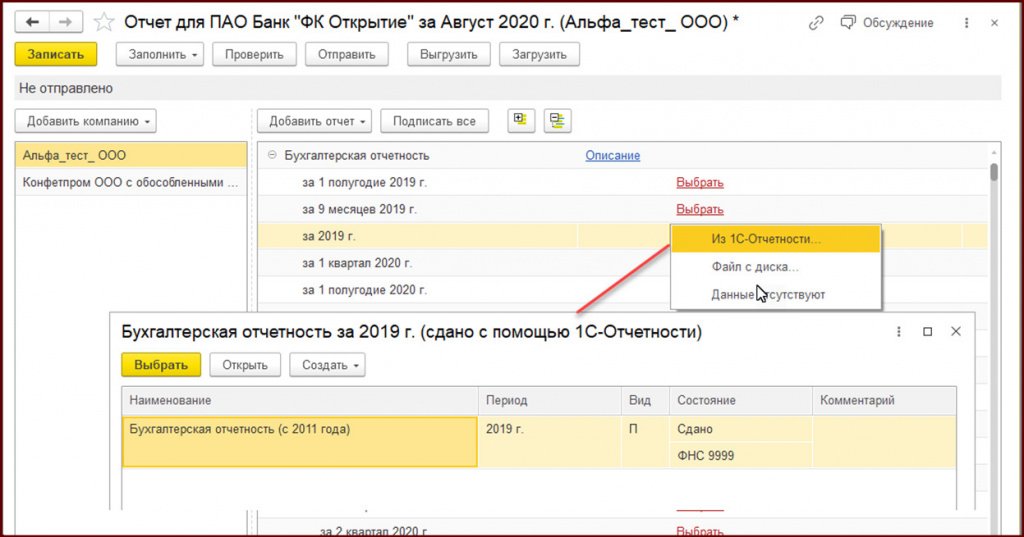
Task: Click Выбрать link for 9 месяцев 2019
Action: coord(699,209)
